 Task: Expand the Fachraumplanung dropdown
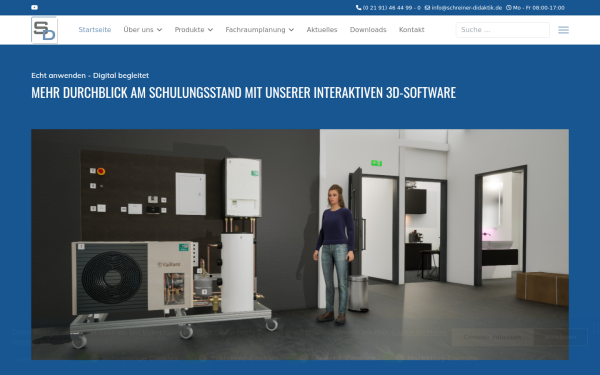[259, 30]
